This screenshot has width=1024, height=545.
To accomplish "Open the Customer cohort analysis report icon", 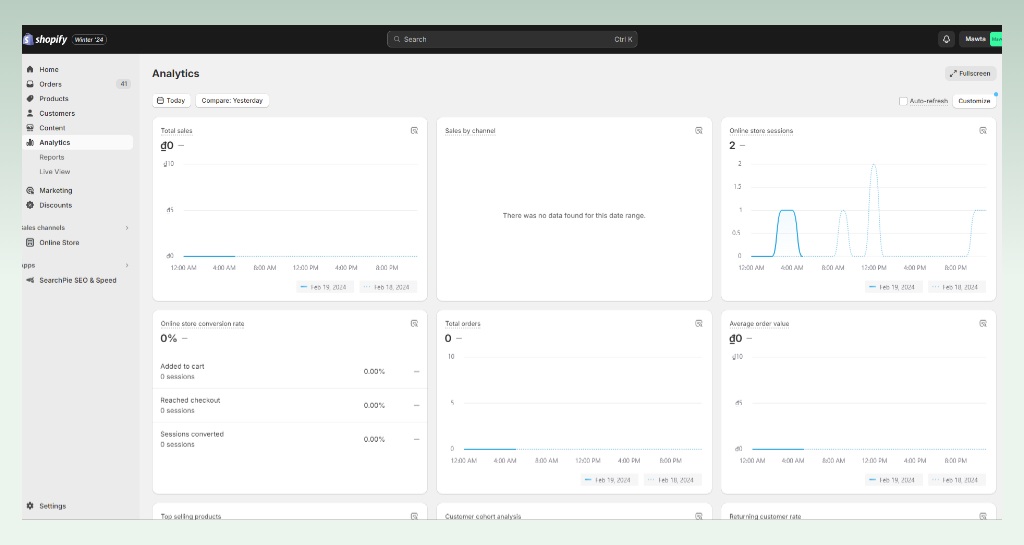I will pyautogui.click(x=699, y=516).
